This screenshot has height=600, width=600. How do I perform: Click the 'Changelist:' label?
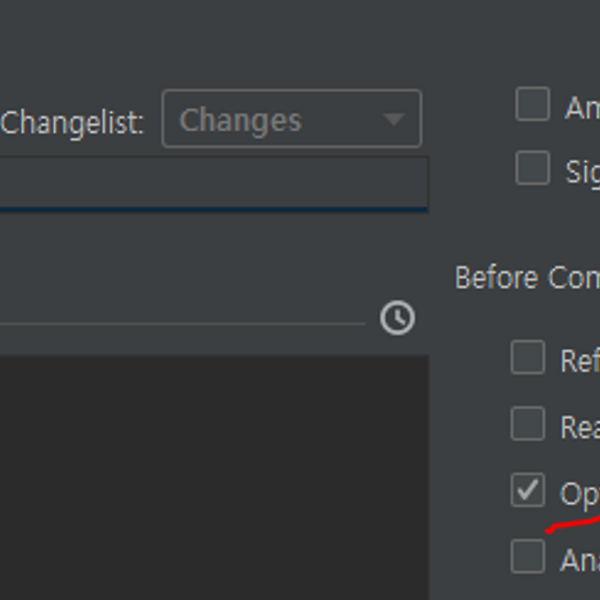[x=72, y=122]
